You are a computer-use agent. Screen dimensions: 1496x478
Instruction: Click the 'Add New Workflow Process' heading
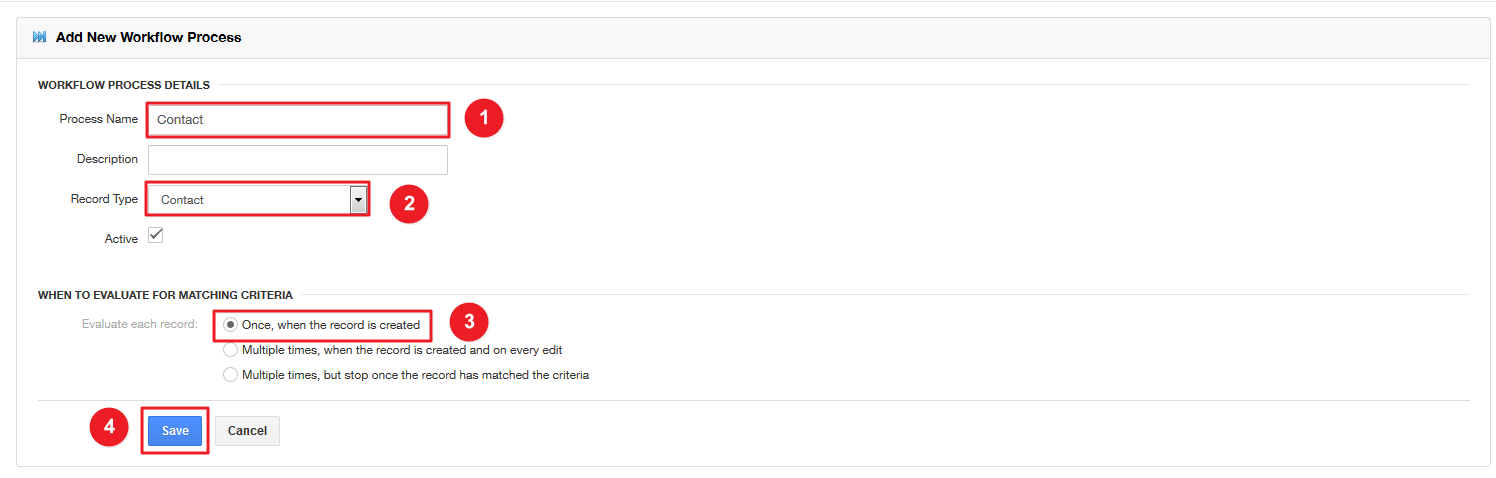click(148, 37)
